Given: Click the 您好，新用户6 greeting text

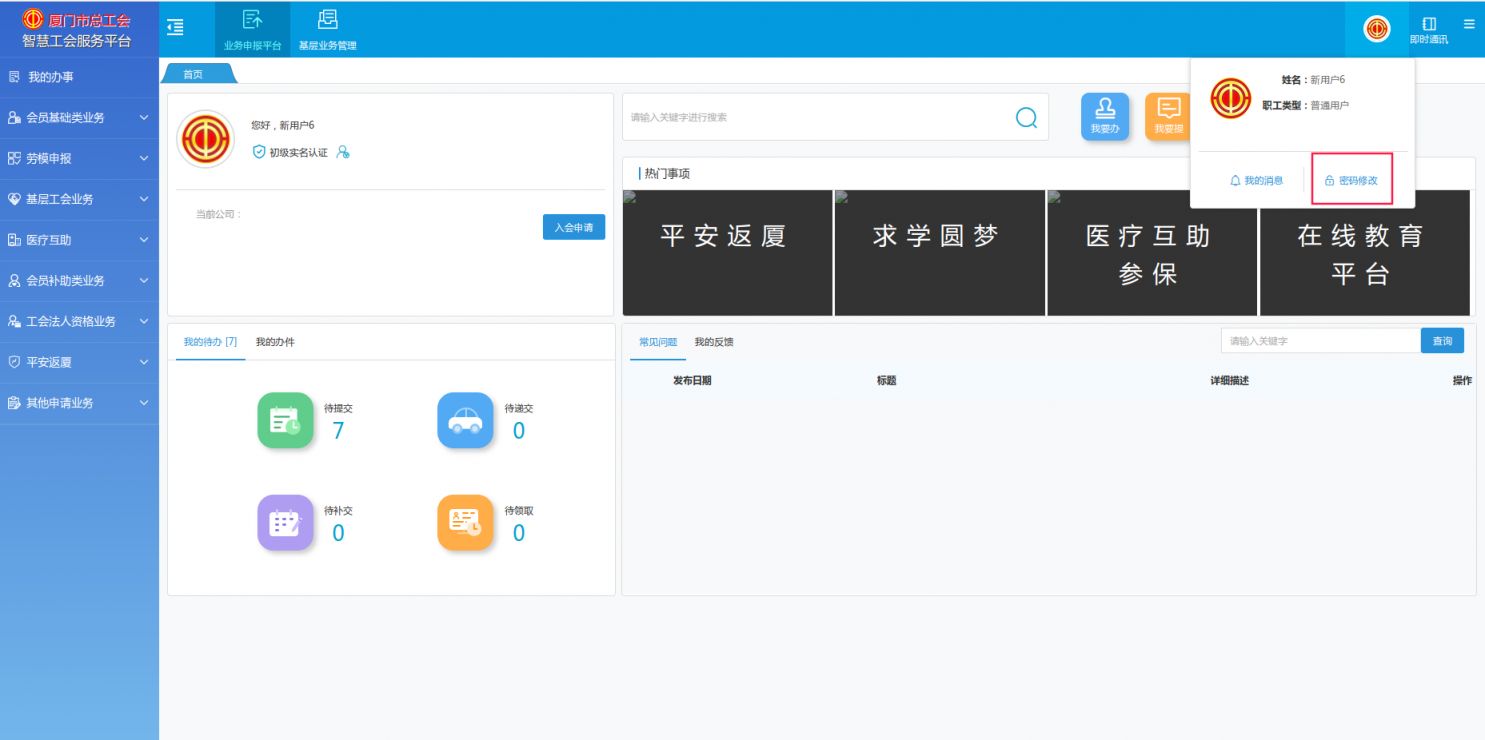Looking at the screenshot, I should click(283, 125).
